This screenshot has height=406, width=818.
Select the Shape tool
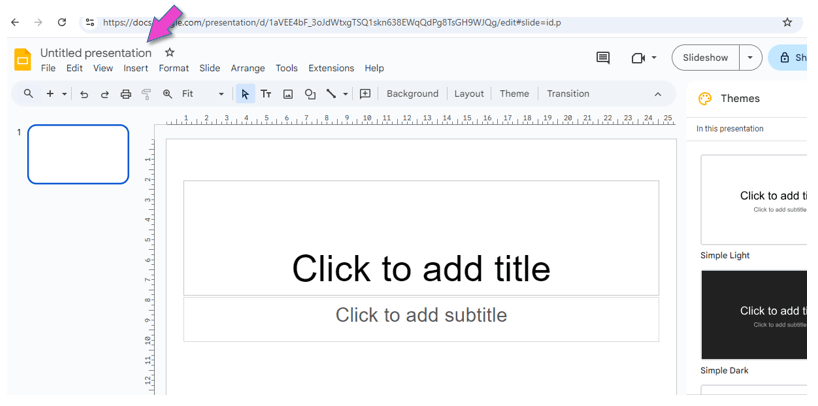tap(310, 94)
